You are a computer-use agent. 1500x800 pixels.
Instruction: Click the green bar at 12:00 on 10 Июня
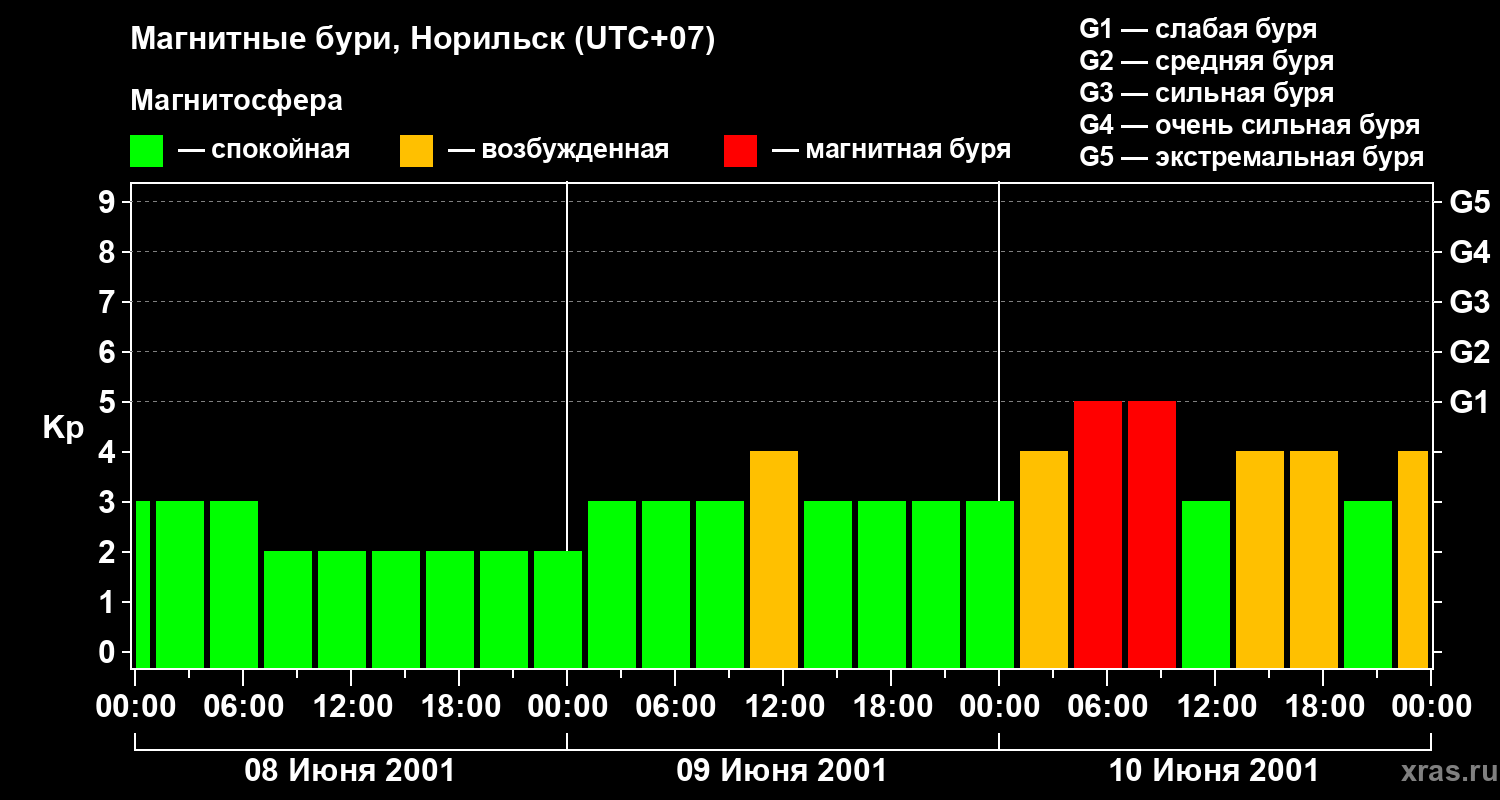(x=1206, y=584)
